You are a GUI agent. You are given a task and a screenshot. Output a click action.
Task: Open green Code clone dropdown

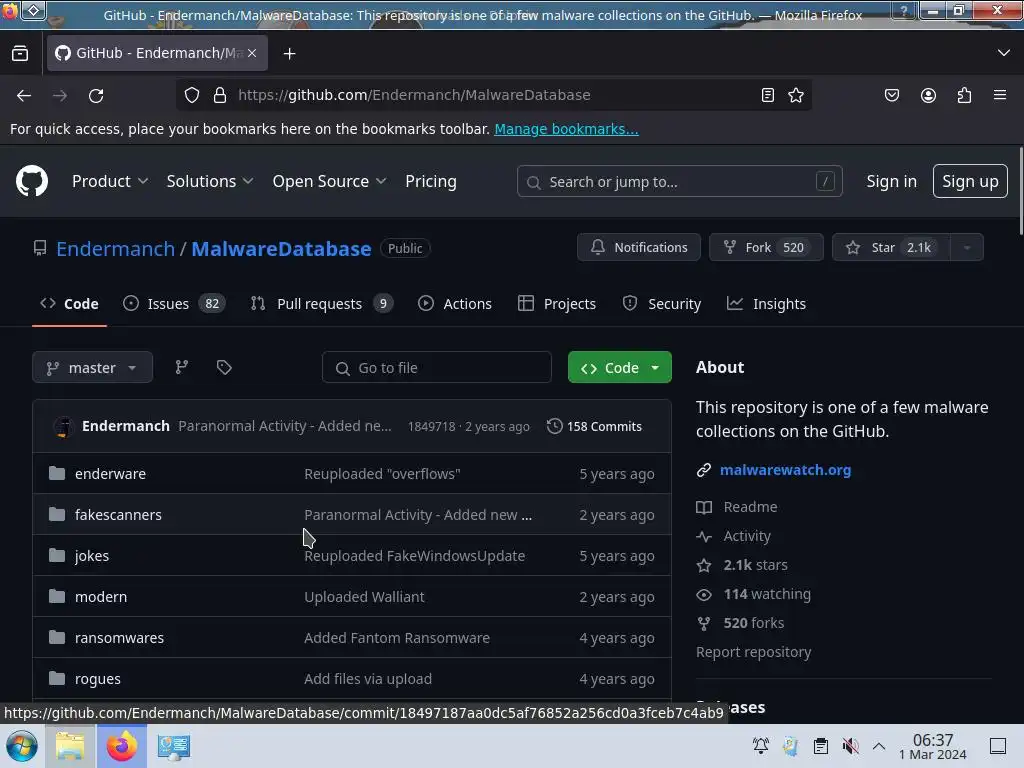619,368
